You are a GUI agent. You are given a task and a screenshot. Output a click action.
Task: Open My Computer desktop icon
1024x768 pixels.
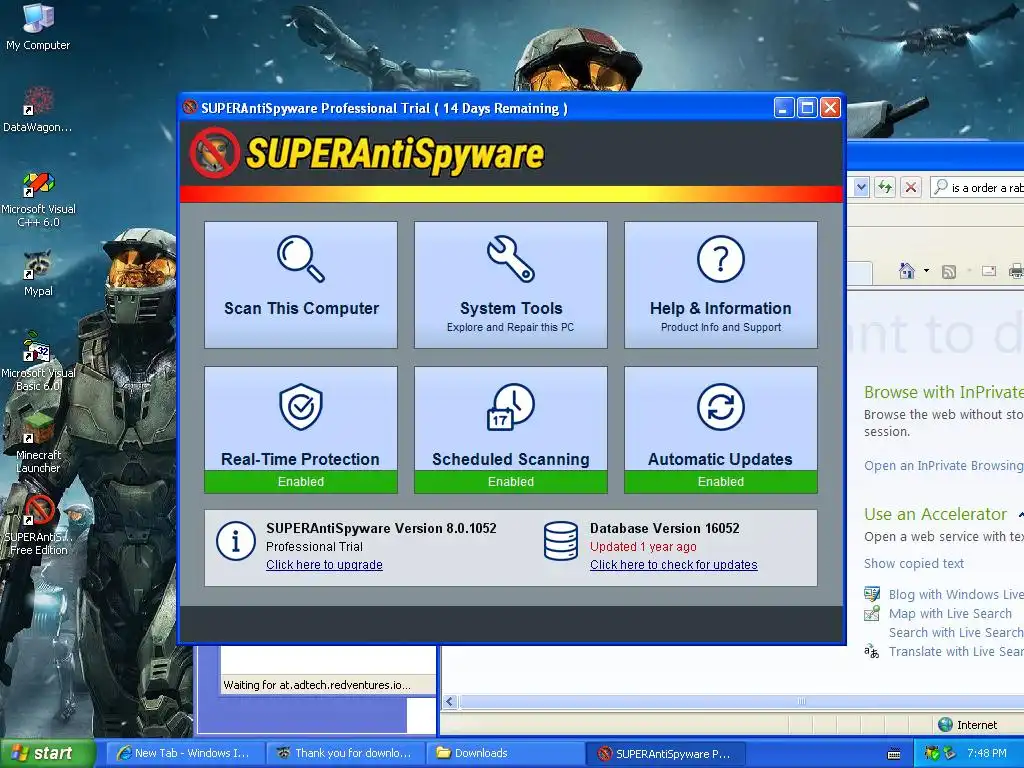[x=38, y=27]
